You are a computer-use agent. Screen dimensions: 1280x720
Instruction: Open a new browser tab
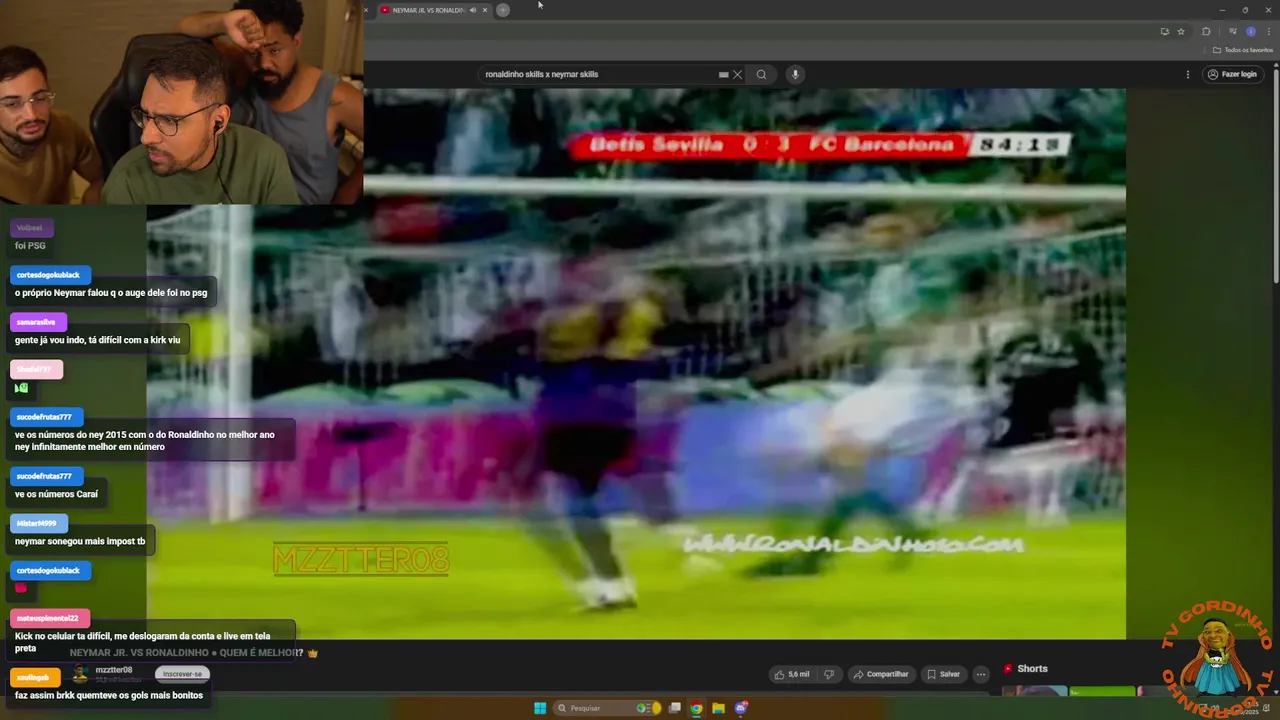tap(503, 10)
